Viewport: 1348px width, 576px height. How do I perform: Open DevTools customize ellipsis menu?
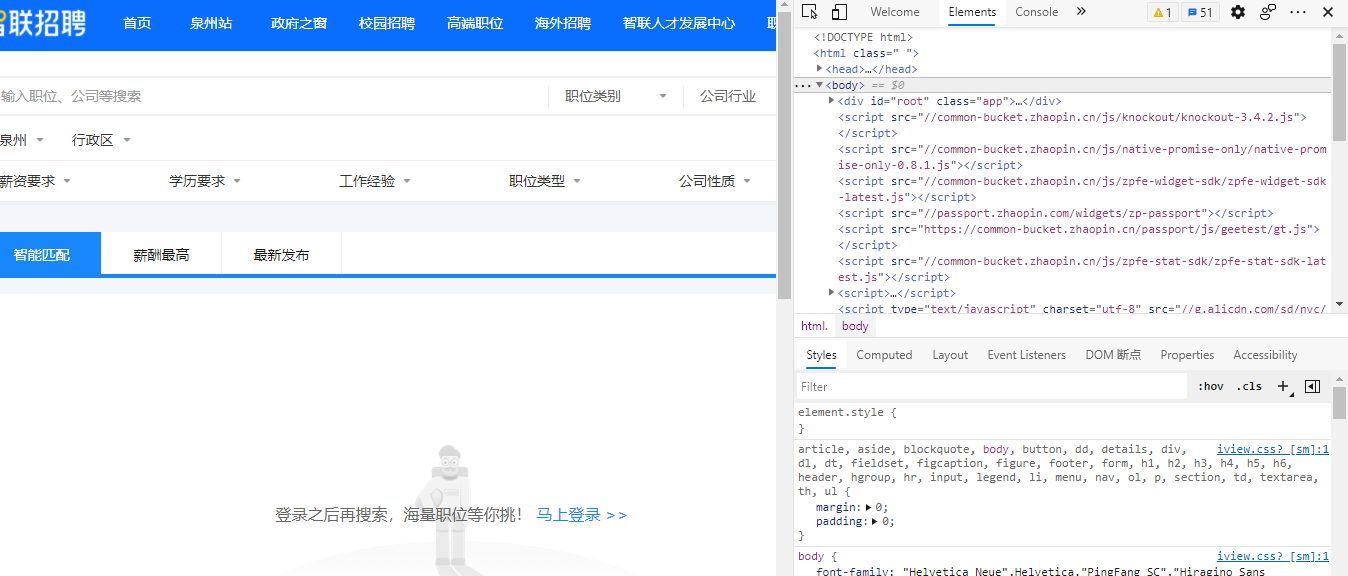click(1298, 12)
